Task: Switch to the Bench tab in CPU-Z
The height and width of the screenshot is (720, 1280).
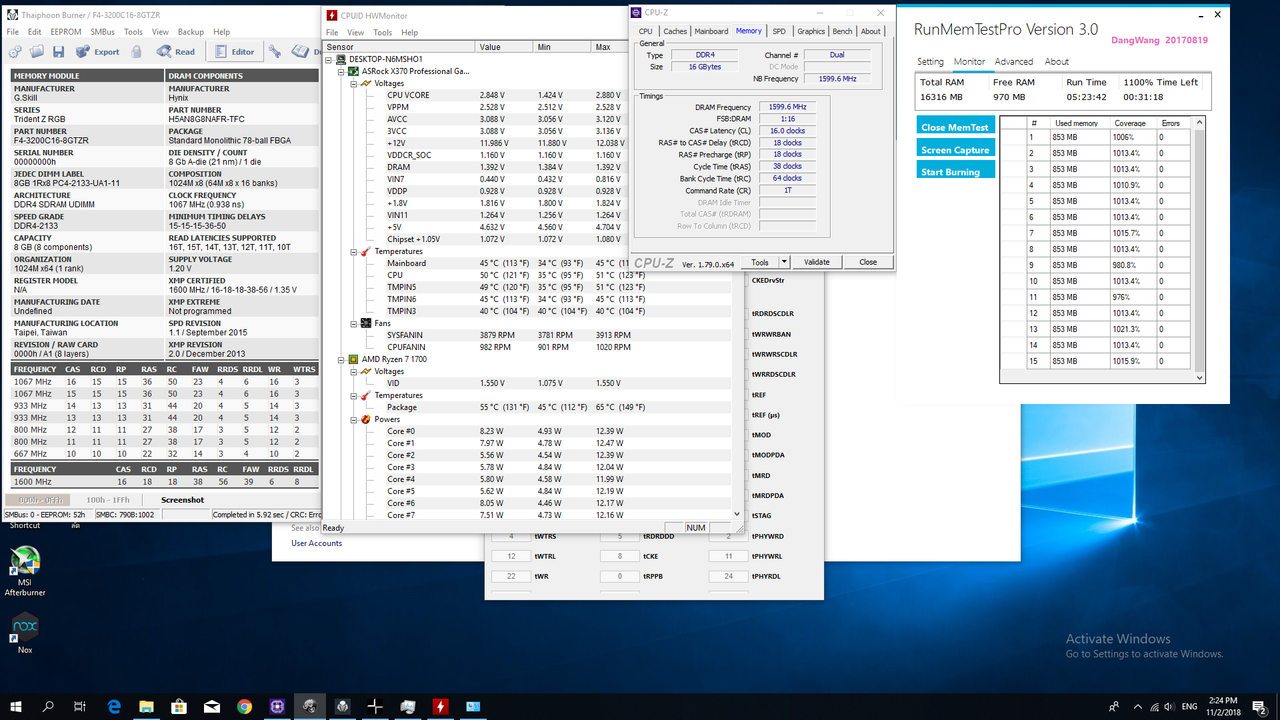Action: point(843,31)
